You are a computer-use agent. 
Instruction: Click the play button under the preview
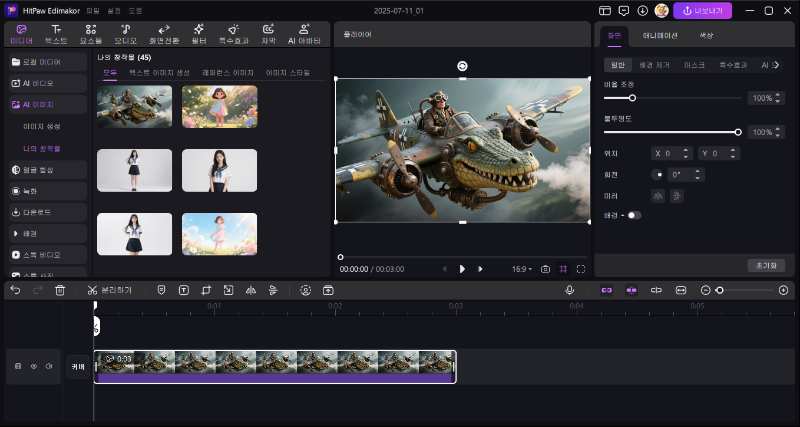click(x=462, y=269)
